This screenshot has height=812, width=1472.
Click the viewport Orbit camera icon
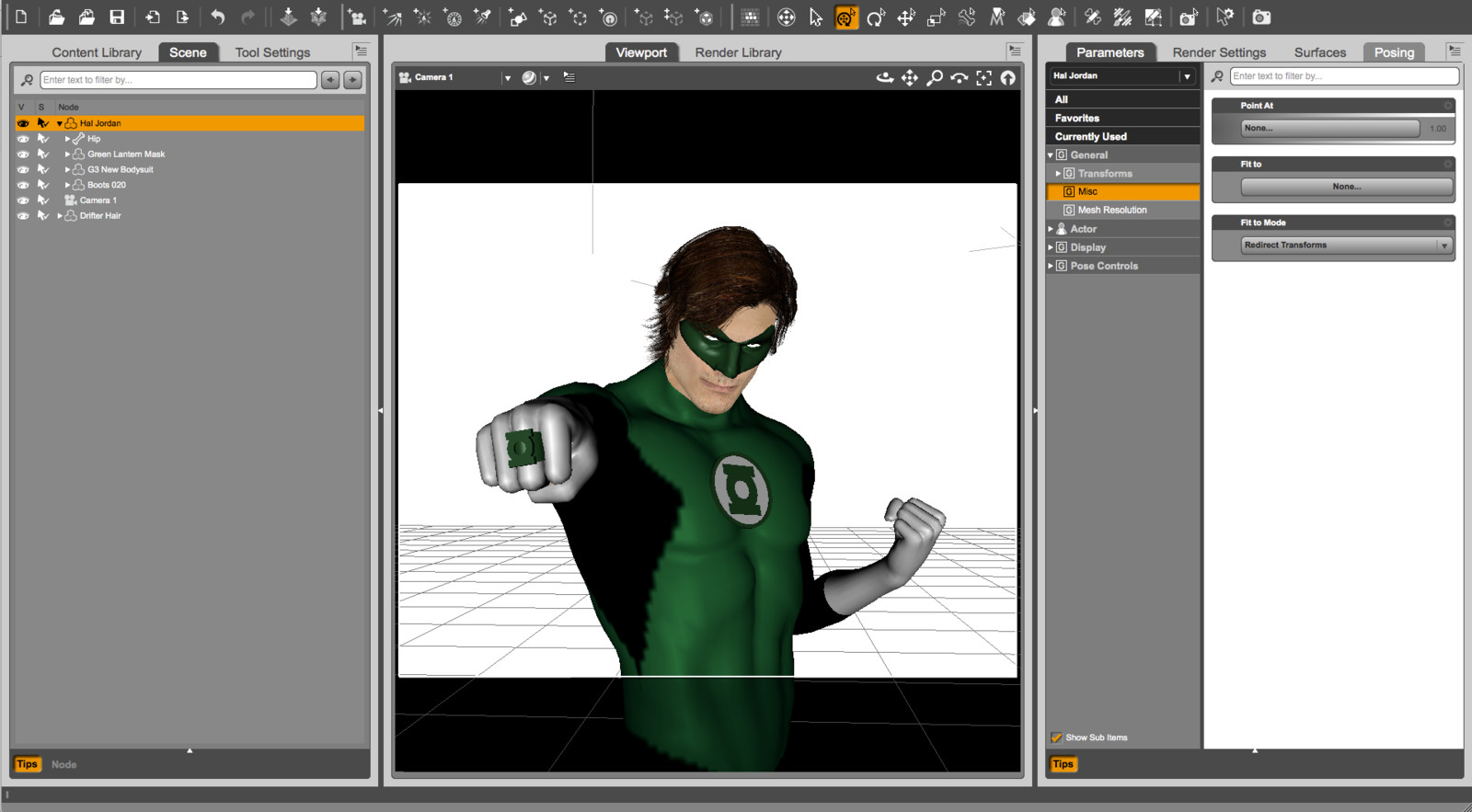pos(885,78)
